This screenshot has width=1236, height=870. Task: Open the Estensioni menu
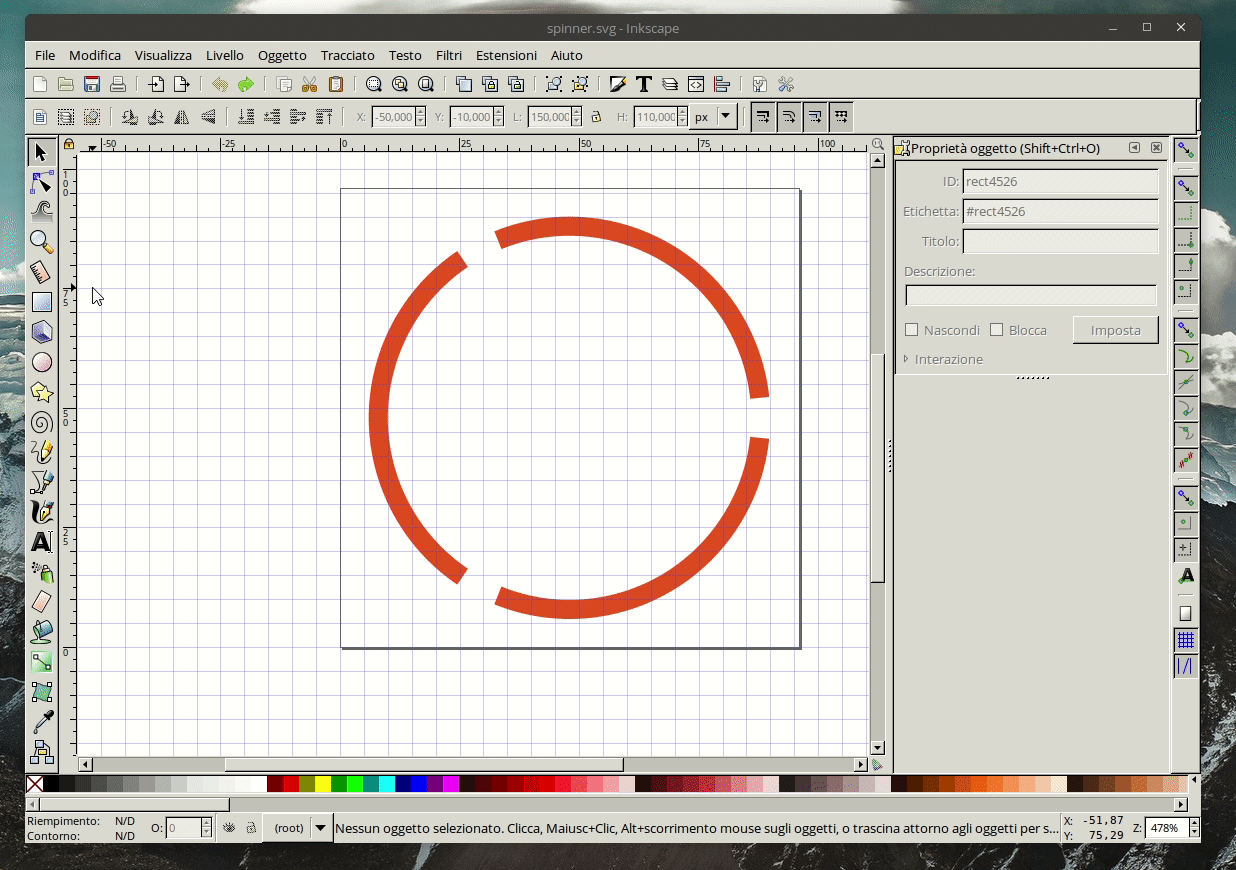click(506, 55)
